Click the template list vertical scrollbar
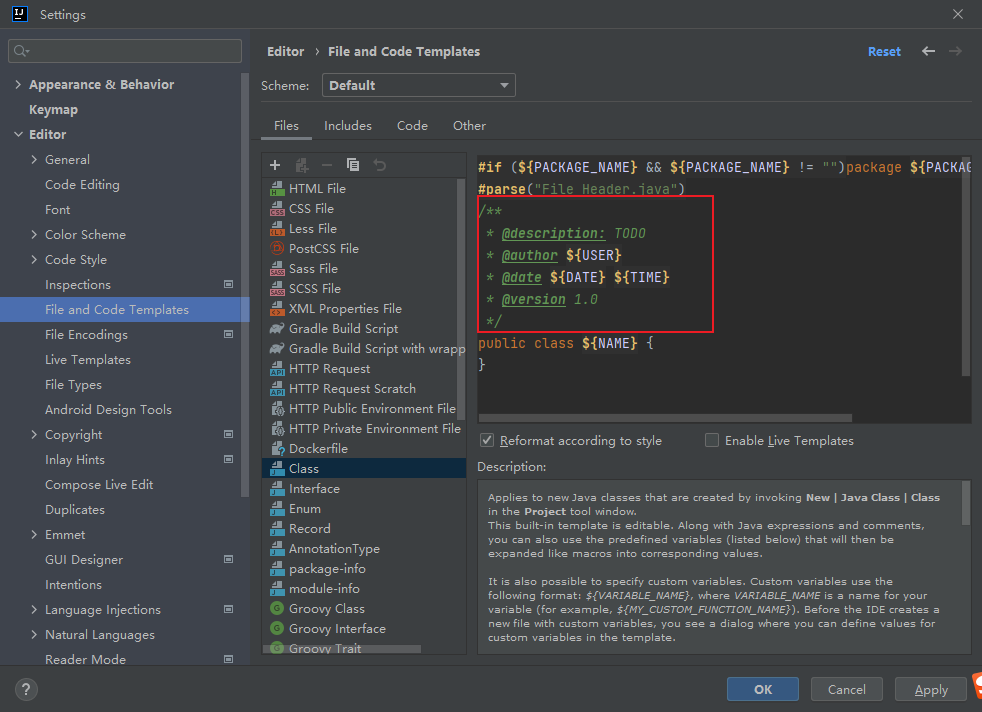 tap(460, 299)
